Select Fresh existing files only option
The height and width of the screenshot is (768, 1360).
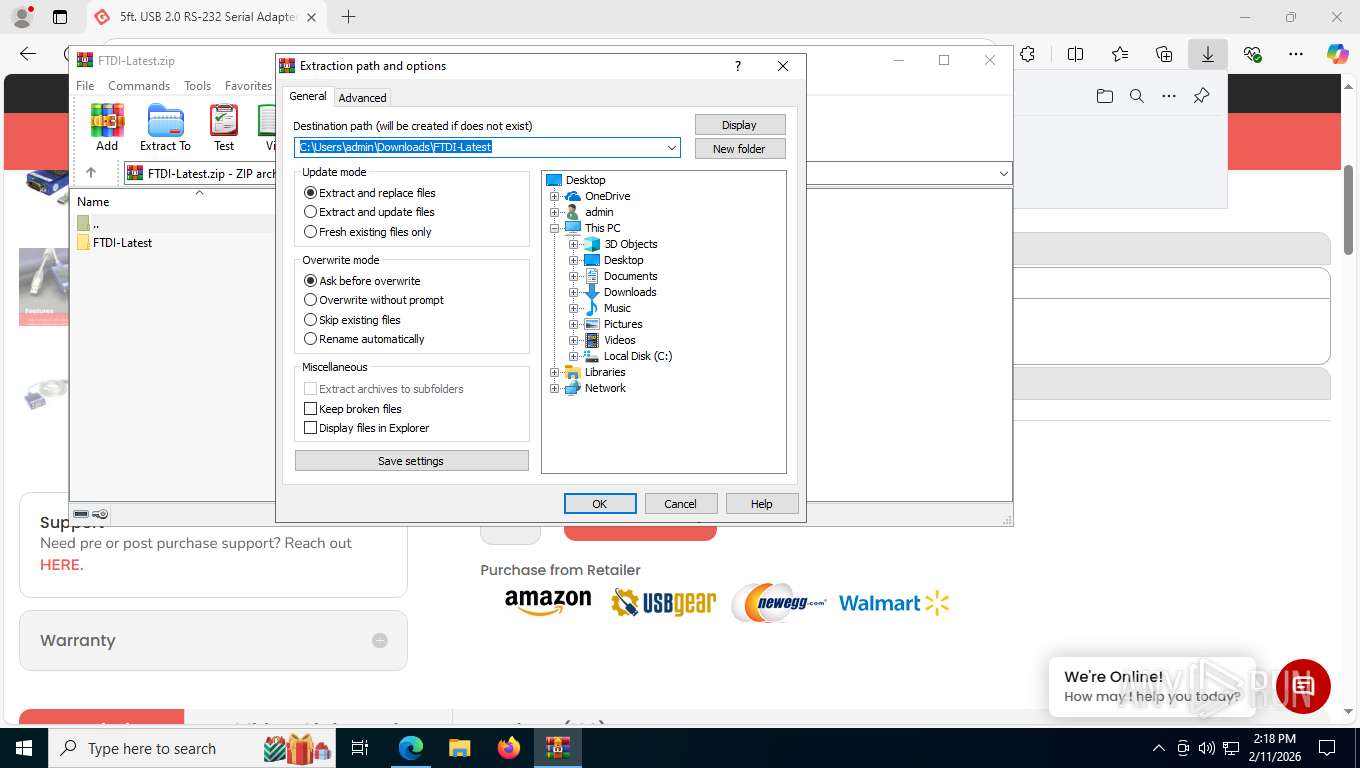pos(368,232)
